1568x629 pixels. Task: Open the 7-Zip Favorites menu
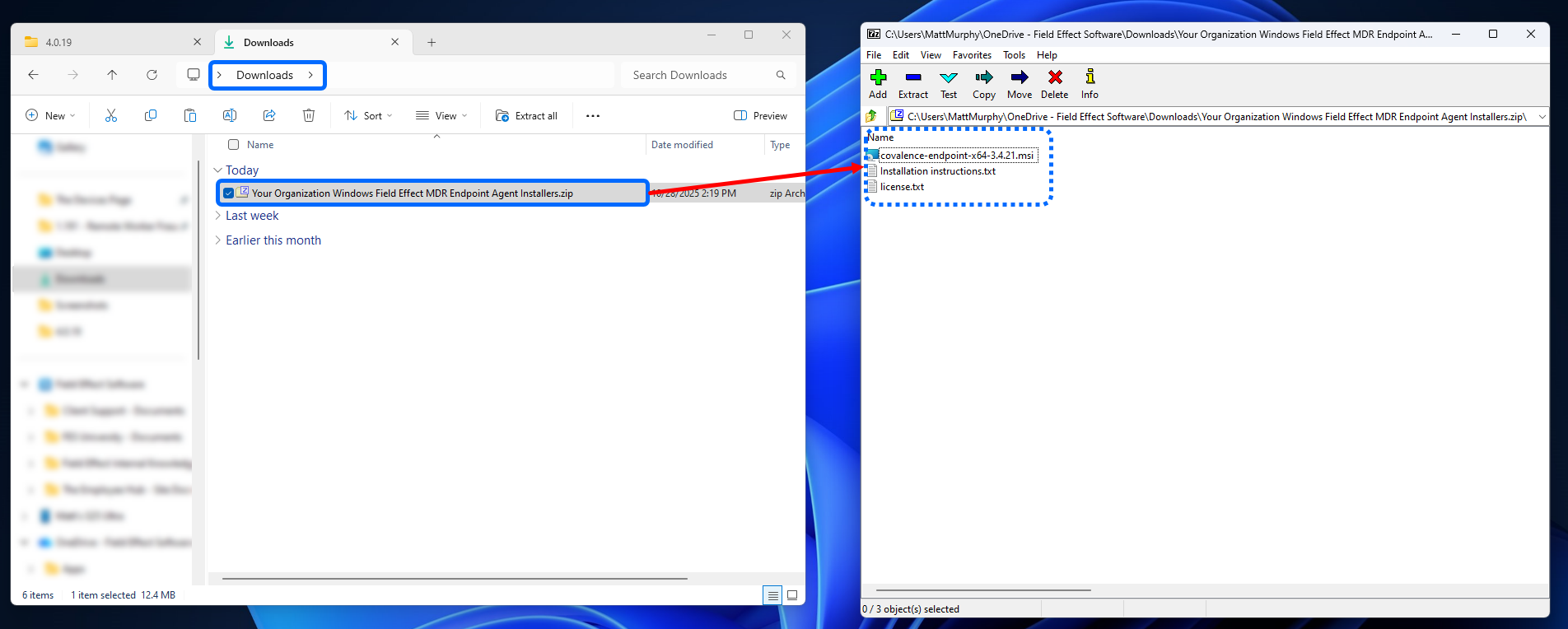[972, 55]
